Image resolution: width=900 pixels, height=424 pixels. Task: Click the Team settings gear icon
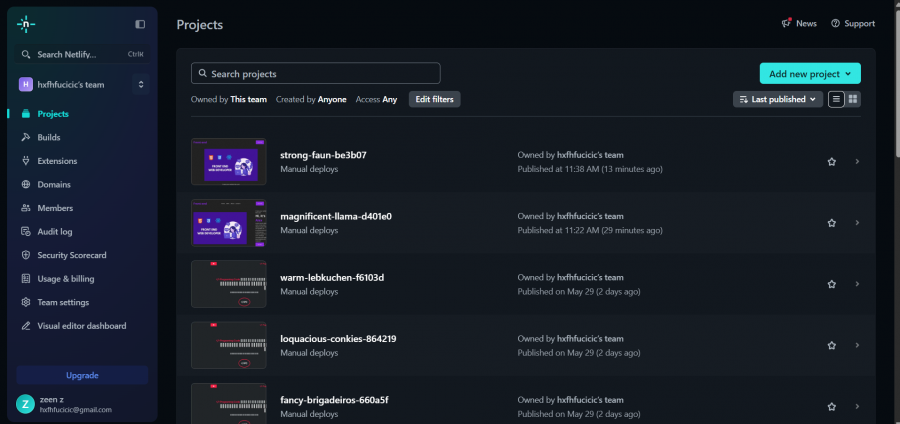(25, 302)
